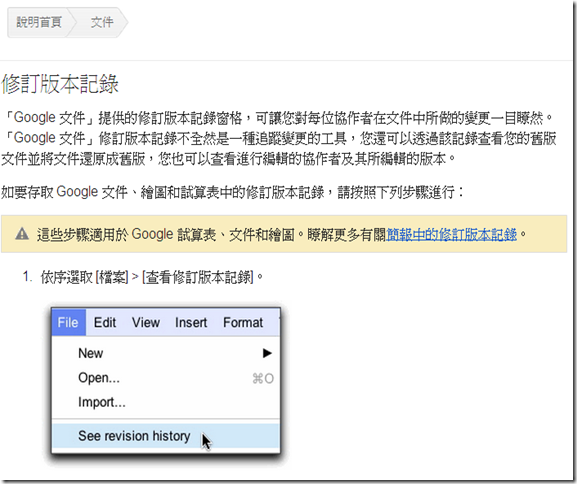Choose Import... from File menu

166,402
